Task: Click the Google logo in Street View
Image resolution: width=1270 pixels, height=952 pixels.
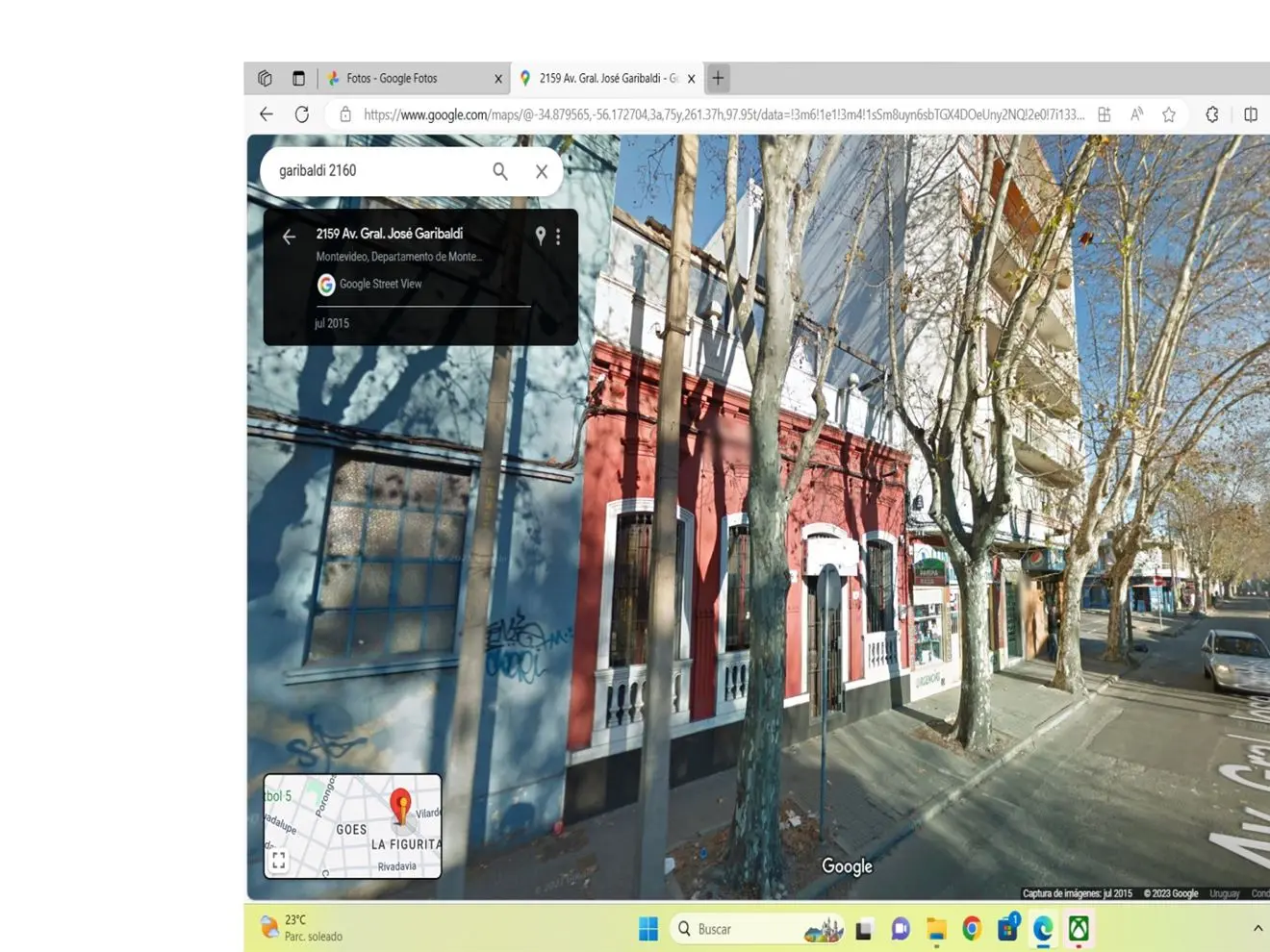Action: click(847, 866)
